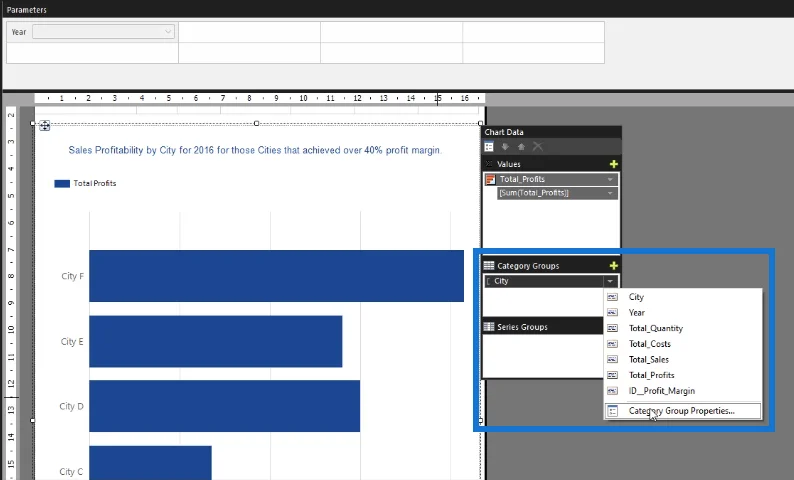This screenshot has height=480, width=794.
Task: Select the City F bar in chart
Action: point(276,276)
